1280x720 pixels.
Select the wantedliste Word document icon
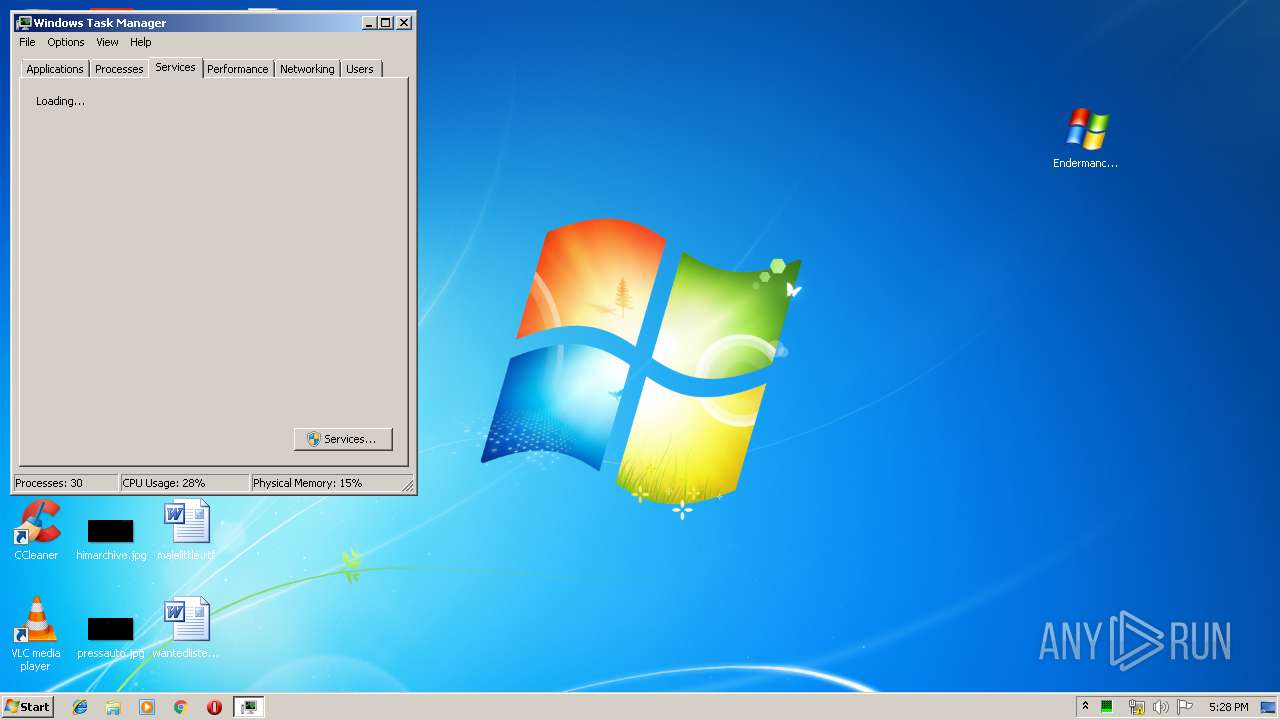[x=186, y=628]
